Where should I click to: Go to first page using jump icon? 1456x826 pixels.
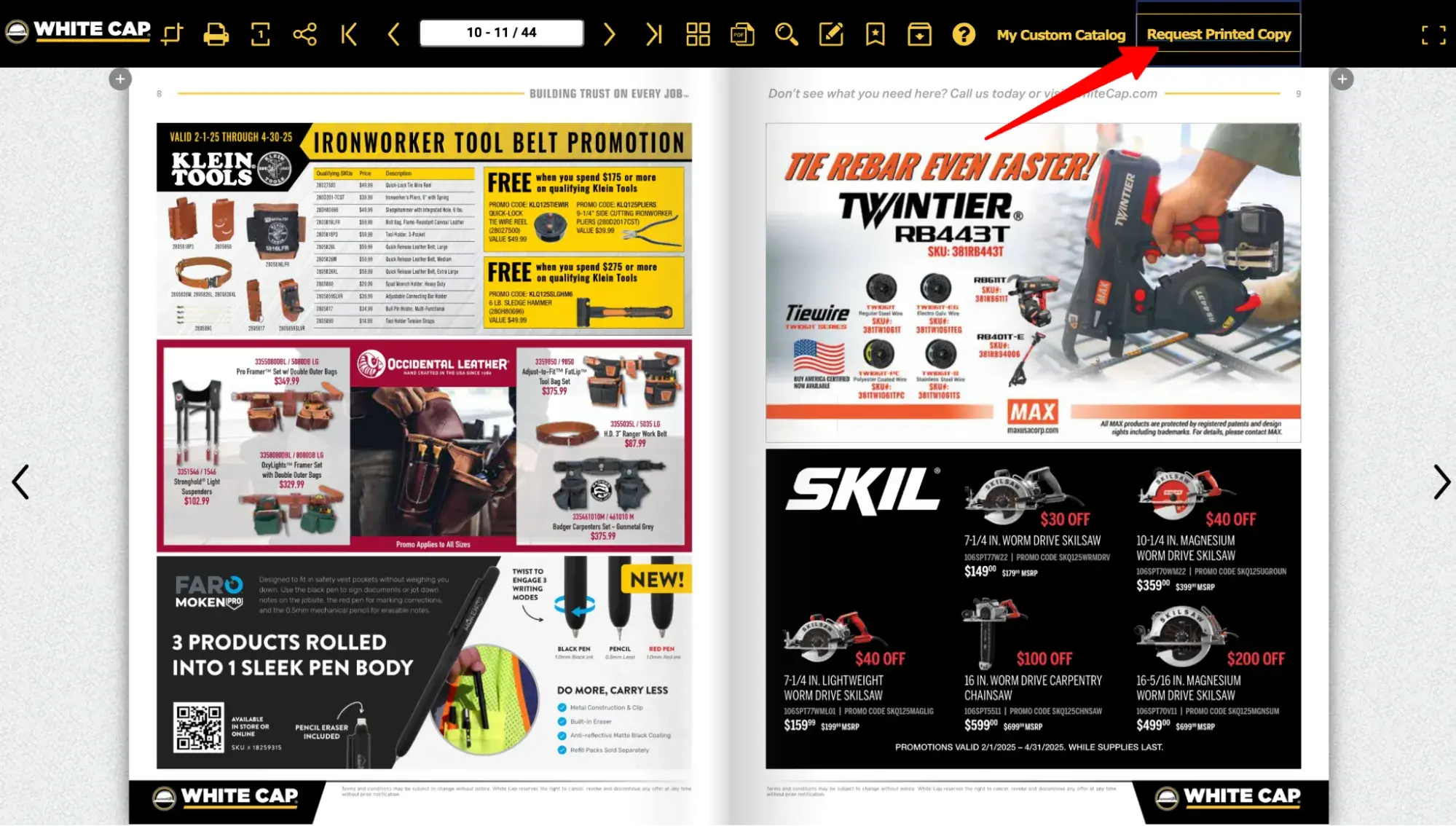[348, 34]
